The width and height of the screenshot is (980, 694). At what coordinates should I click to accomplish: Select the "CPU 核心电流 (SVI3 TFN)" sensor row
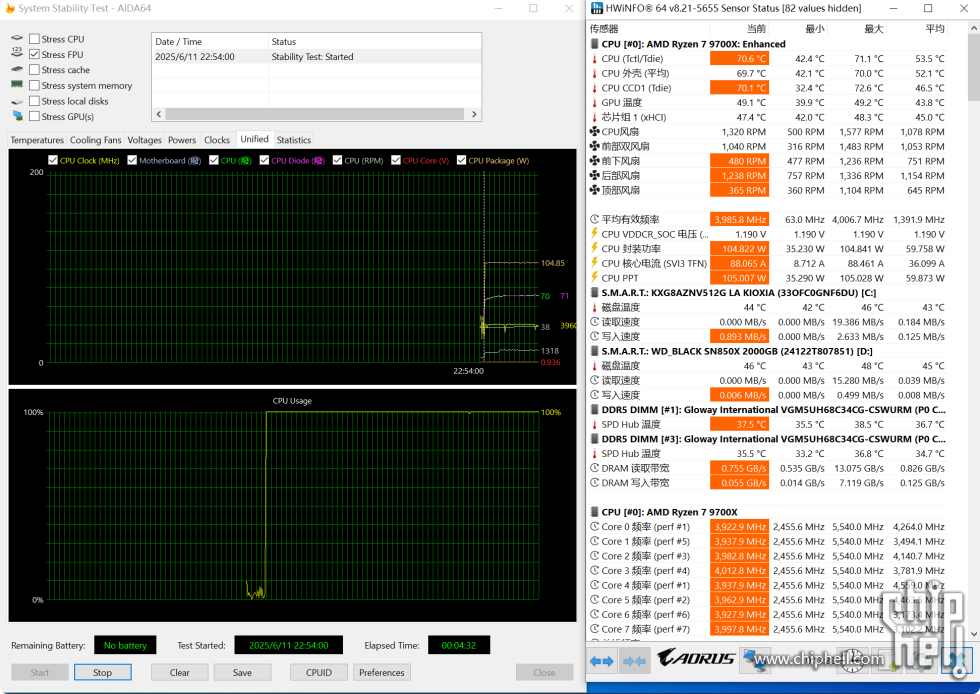point(768,263)
